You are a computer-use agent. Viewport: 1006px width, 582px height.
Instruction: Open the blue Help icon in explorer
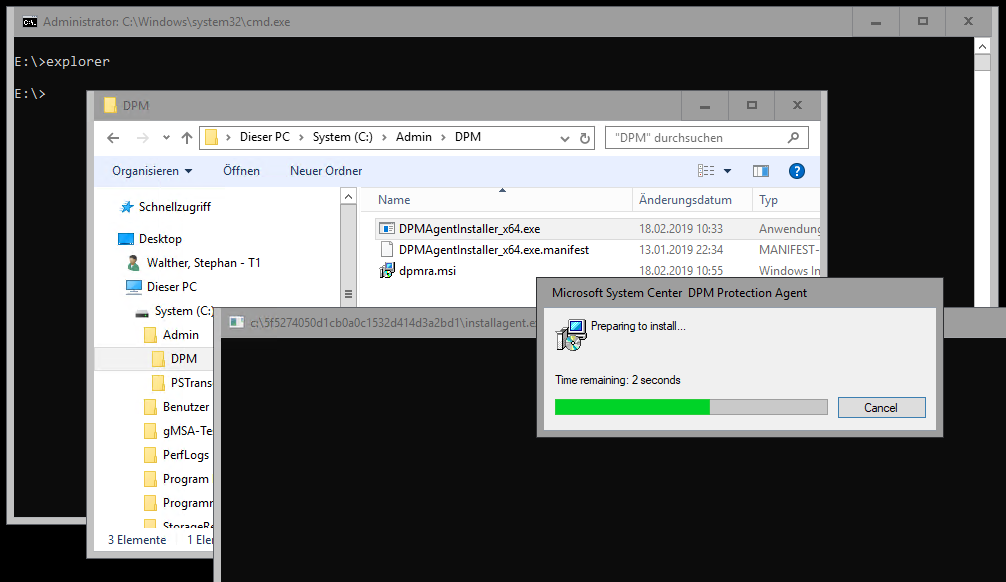[797, 171]
